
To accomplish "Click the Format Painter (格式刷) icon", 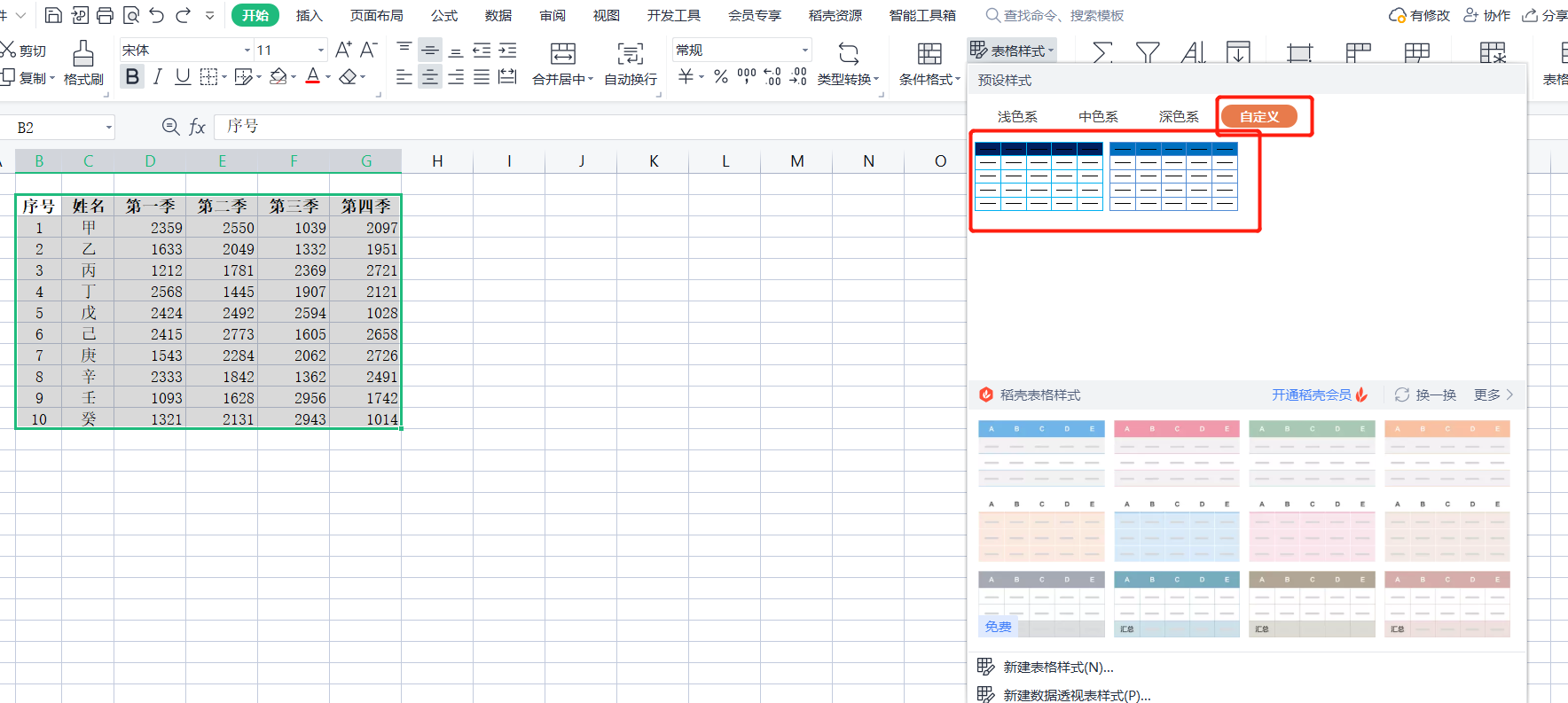I will [83, 55].
